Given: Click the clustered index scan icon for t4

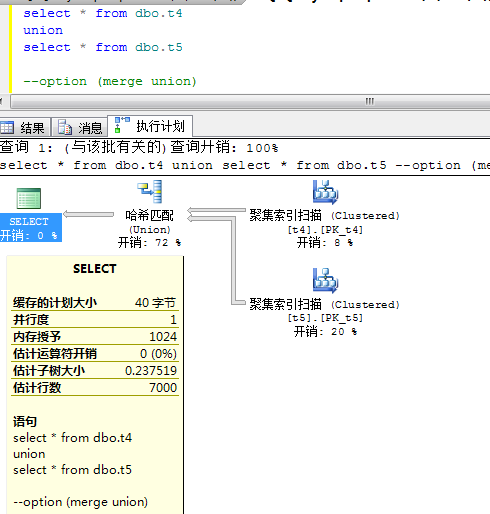Looking at the screenshot, I should click(x=325, y=192).
